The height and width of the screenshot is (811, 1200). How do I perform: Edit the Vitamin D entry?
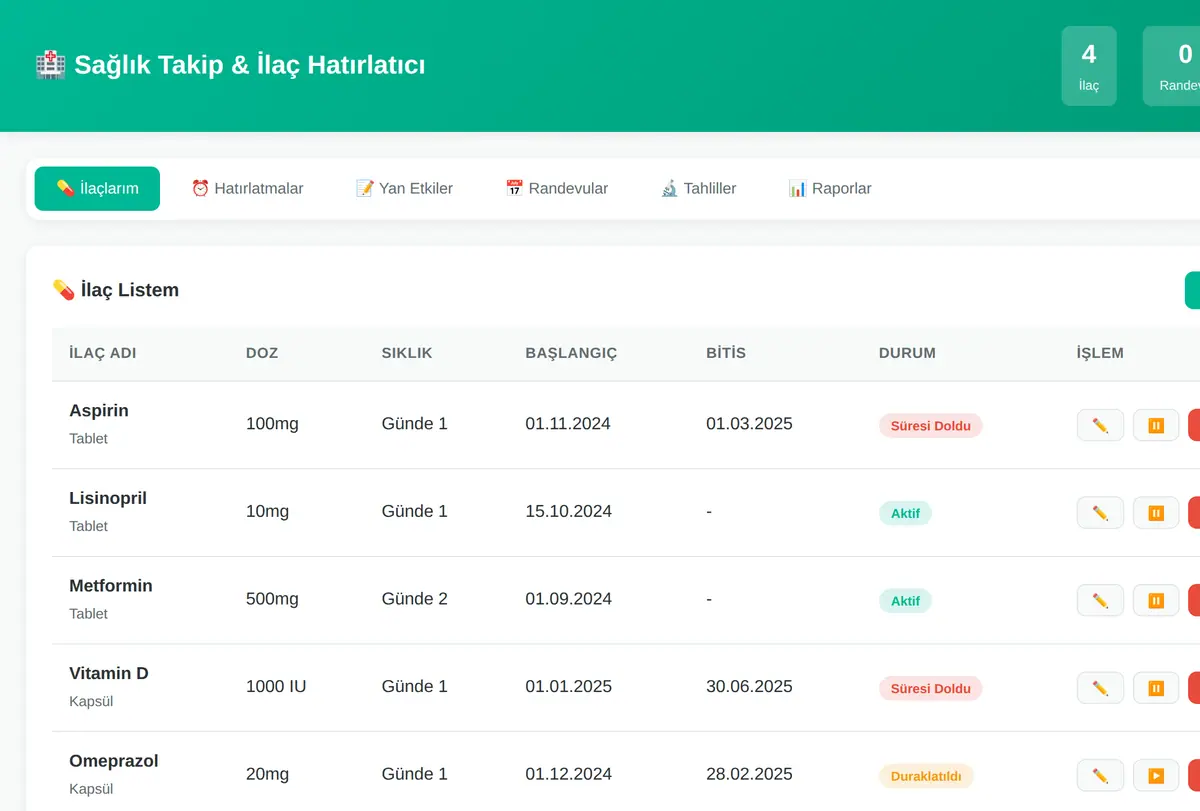pos(1100,688)
